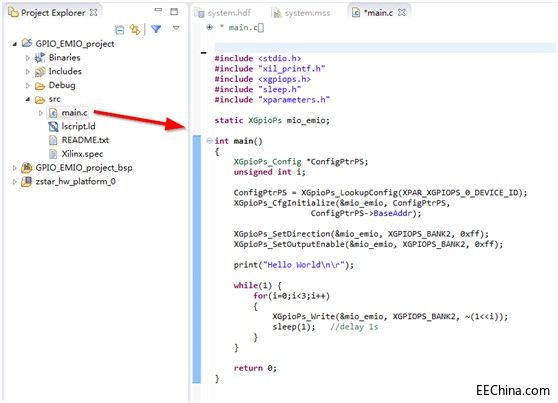Viewport: 558px width, 403px height.
Task: Select zstar_hw_platform_0 project icon
Action: click(26, 182)
